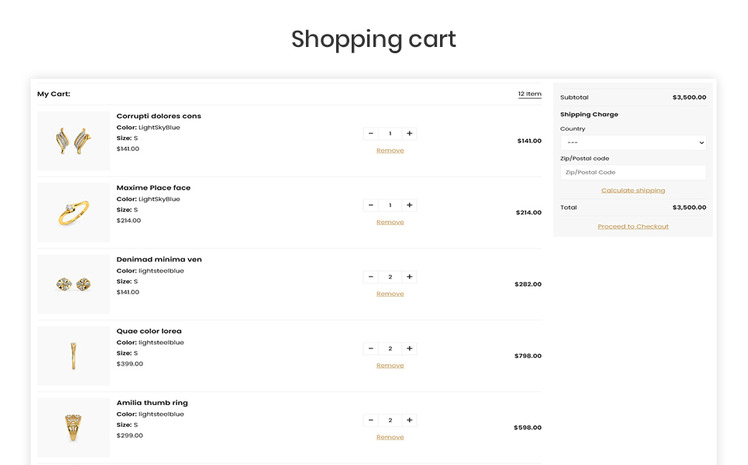This screenshot has width=748, height=465.
Task: Click the Subtotal amount $3,500.00
Action: (689, 97)
